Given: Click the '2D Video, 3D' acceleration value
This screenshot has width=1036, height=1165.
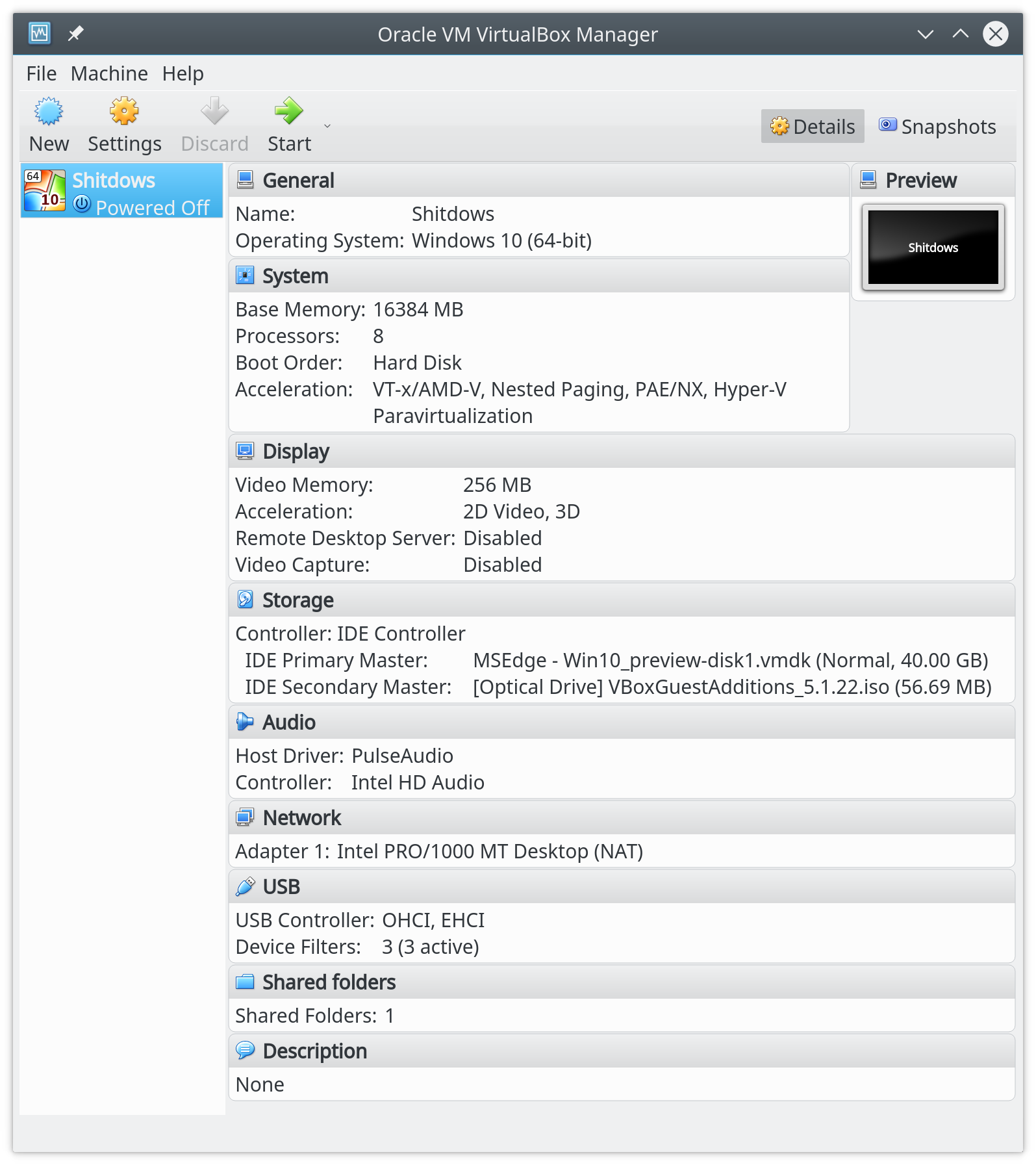Looking at the screenshot, I should pyautogui.click(x=521, y=511).
